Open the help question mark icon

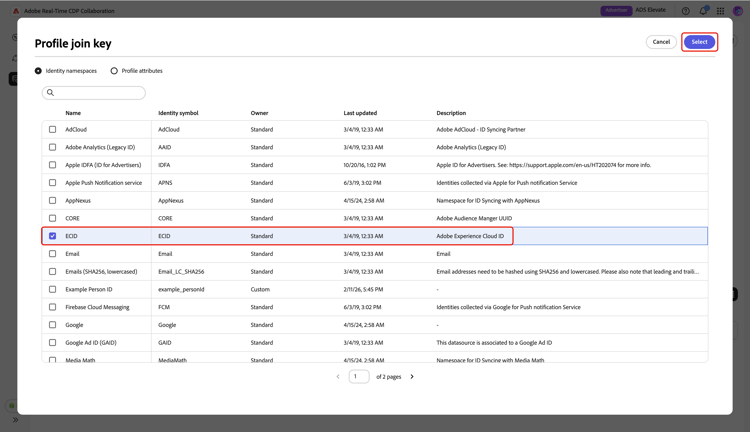685,11
